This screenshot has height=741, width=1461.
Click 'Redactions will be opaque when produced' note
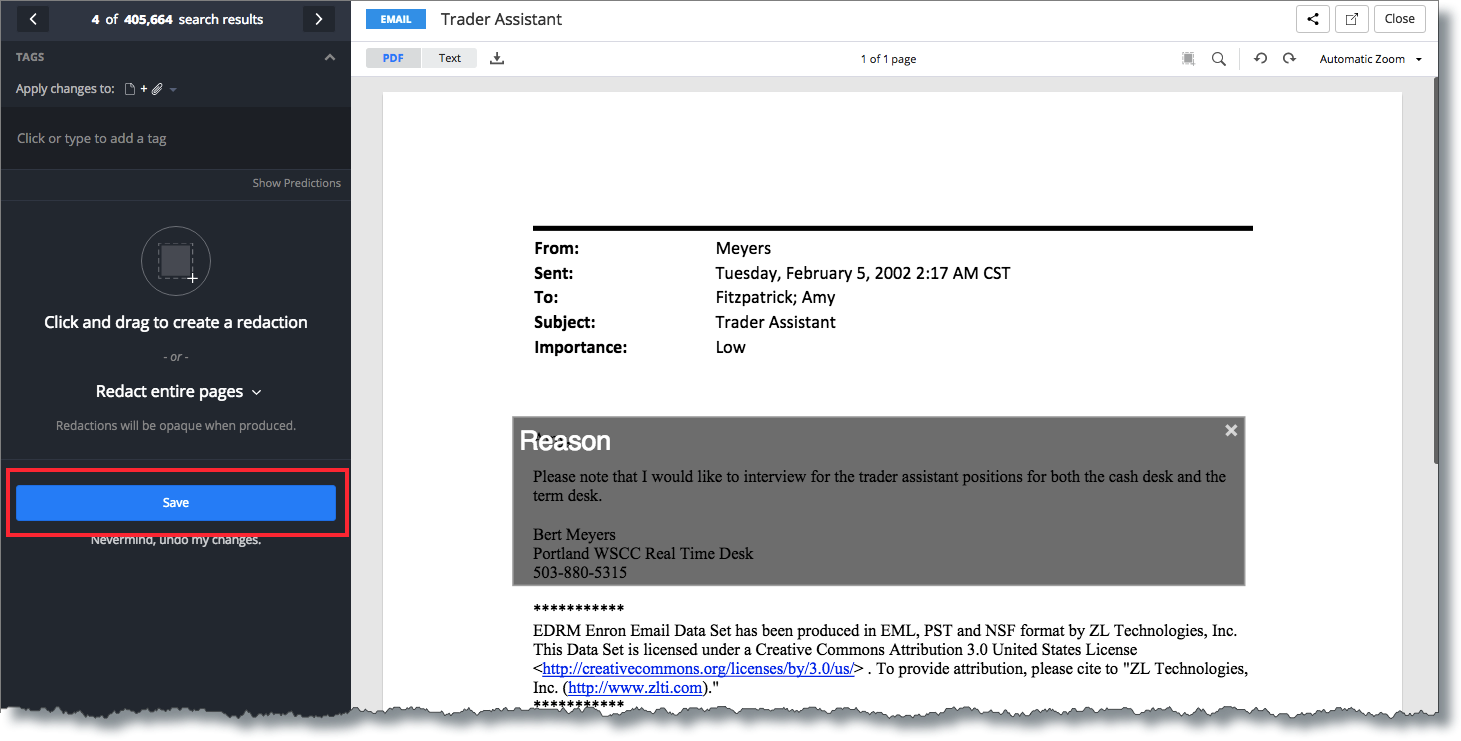point(176,425)
